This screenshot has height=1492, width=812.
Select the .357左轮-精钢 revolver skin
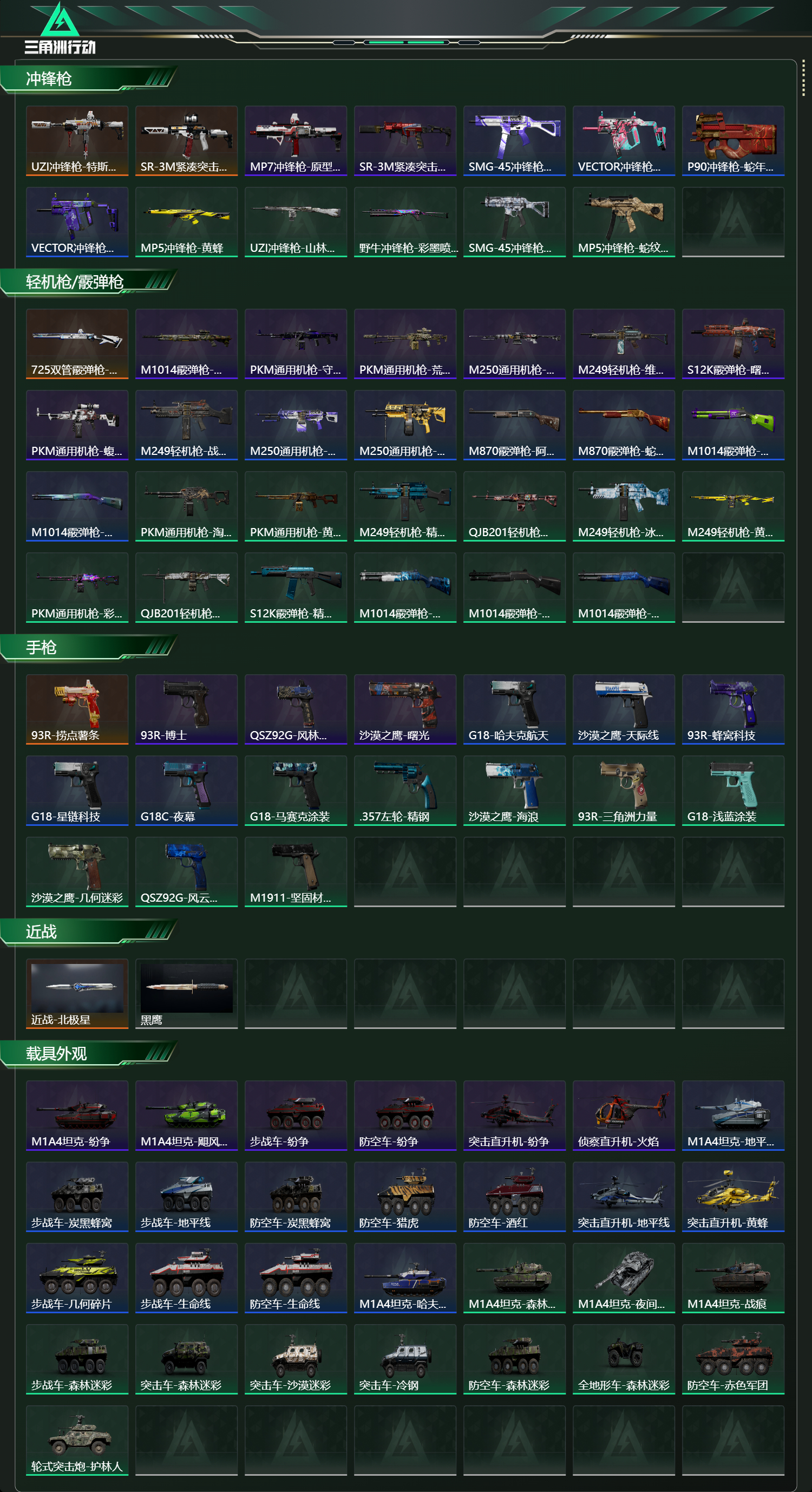coord(405,790)
